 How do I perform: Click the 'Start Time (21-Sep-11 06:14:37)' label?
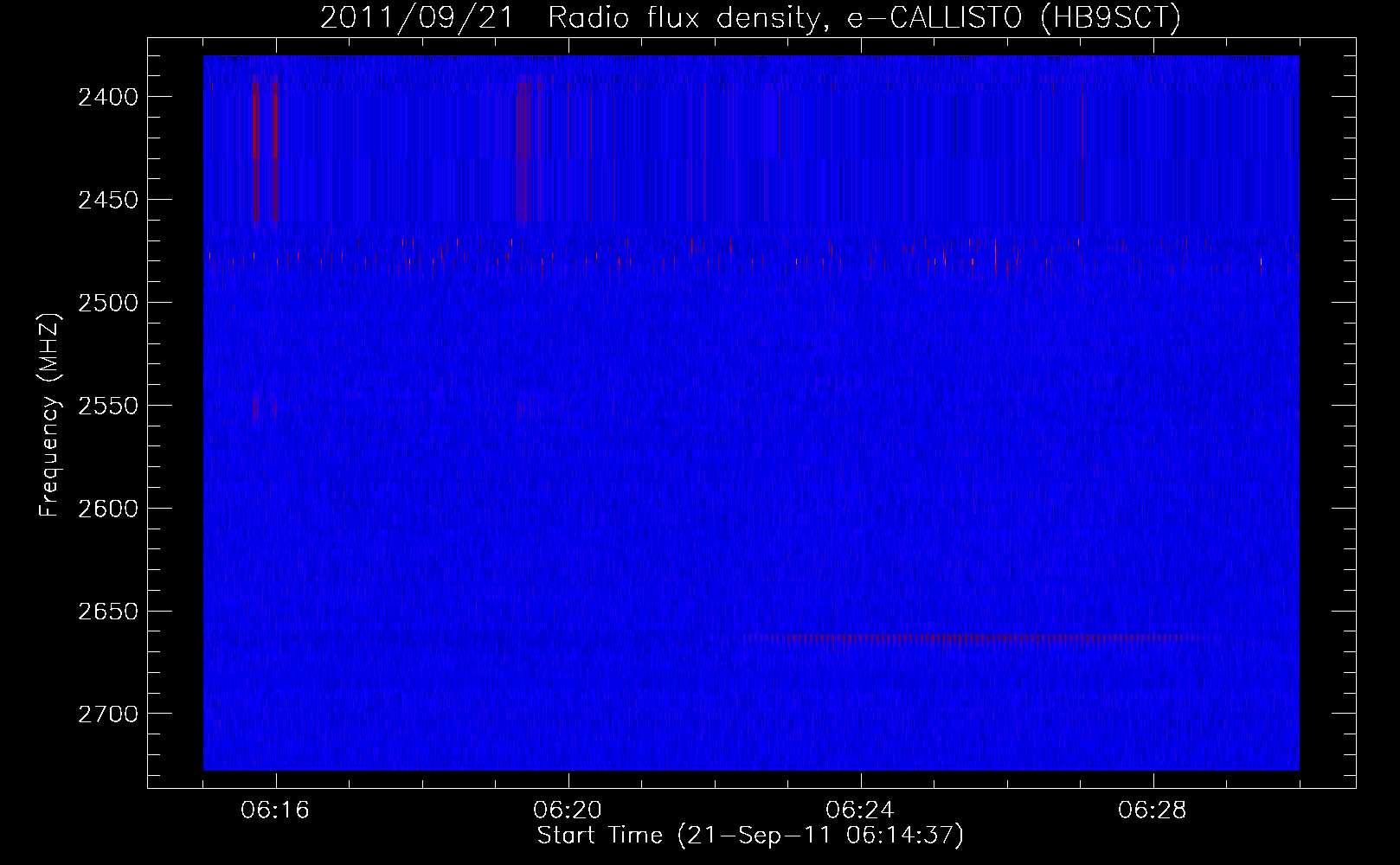(750, 836)
